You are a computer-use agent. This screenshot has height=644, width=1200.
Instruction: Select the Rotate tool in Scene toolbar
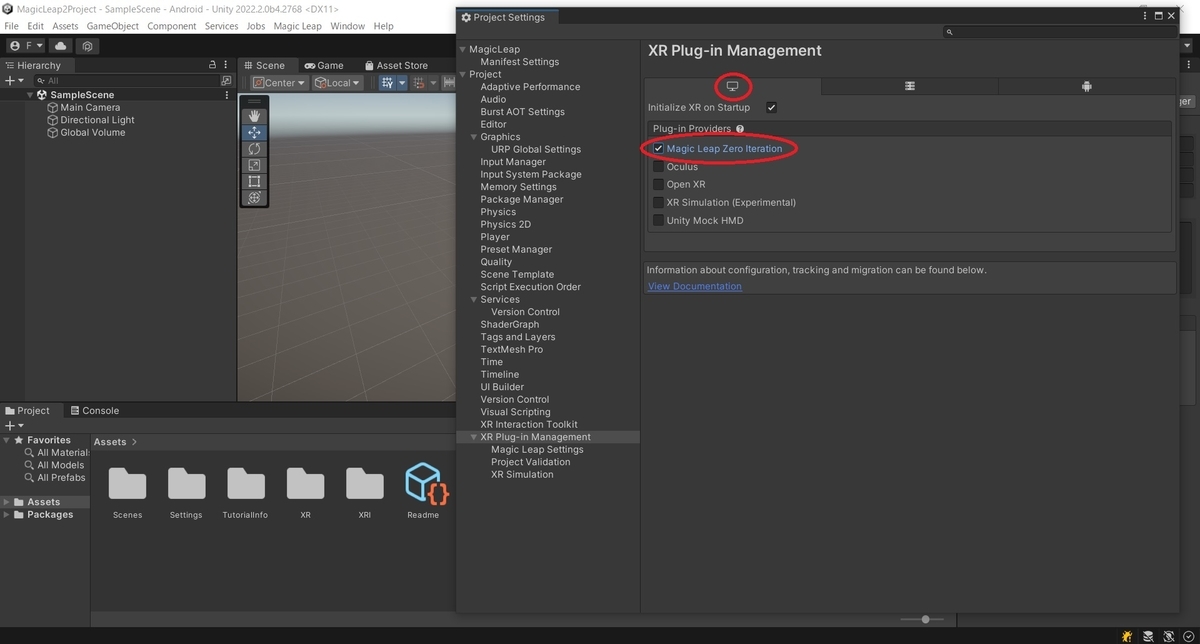coord(254,149)
